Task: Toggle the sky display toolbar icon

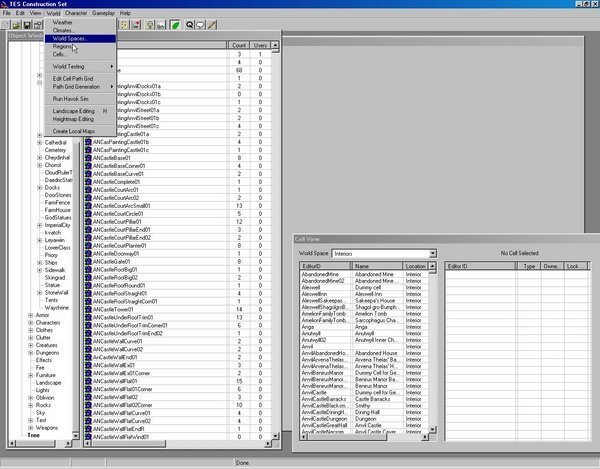Action: (x=161, y=25)
